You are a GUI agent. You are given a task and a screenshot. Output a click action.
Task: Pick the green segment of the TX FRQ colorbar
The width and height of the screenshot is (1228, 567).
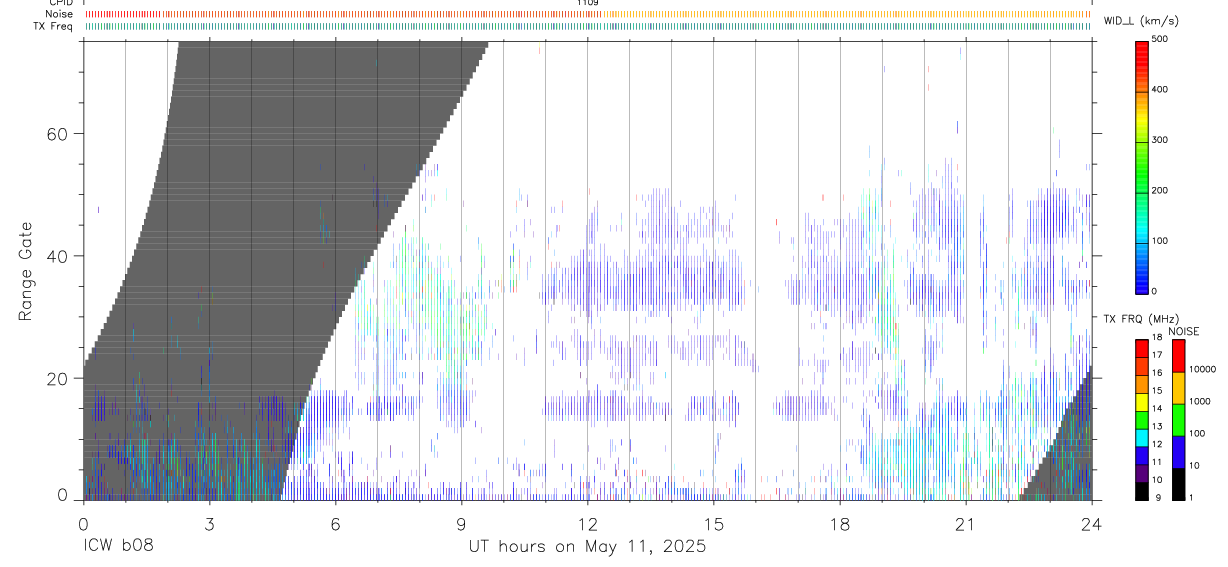[x=1142, y=419]
